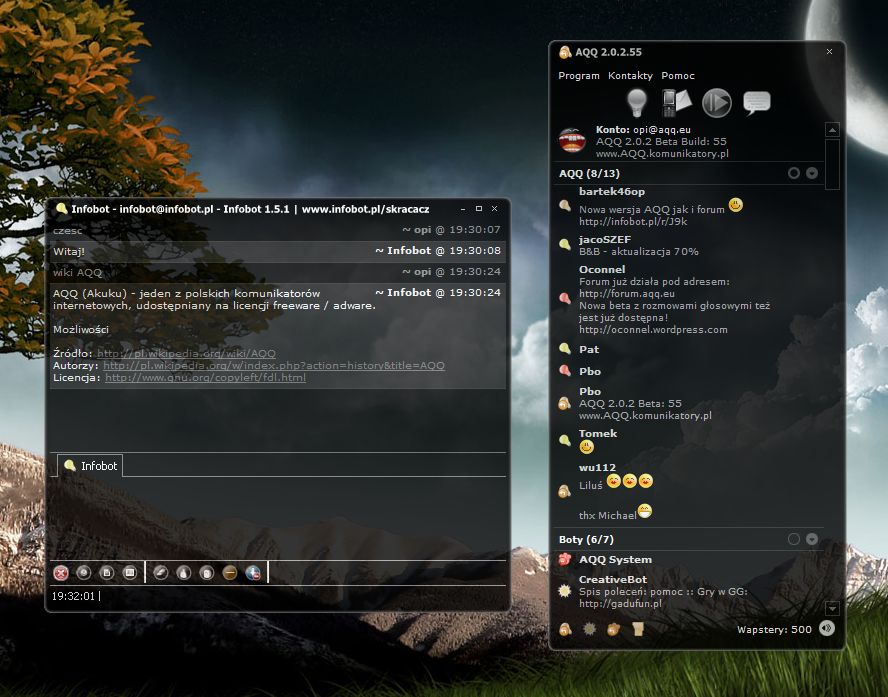The height and width of the screenshot is (697, 888).
Task: Click the mouth avatar next to Konto
Action: coord(572,140)
